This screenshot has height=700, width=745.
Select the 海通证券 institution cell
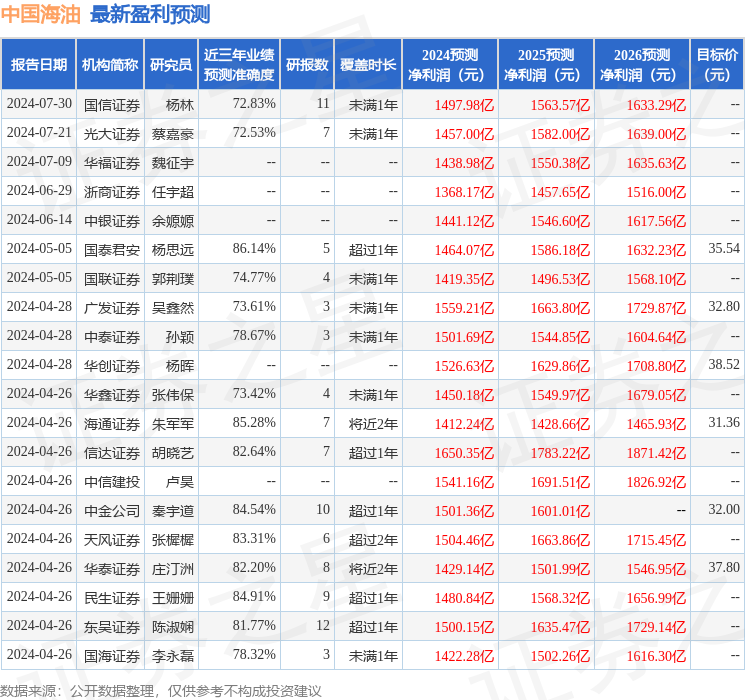[x=112, y=423]
